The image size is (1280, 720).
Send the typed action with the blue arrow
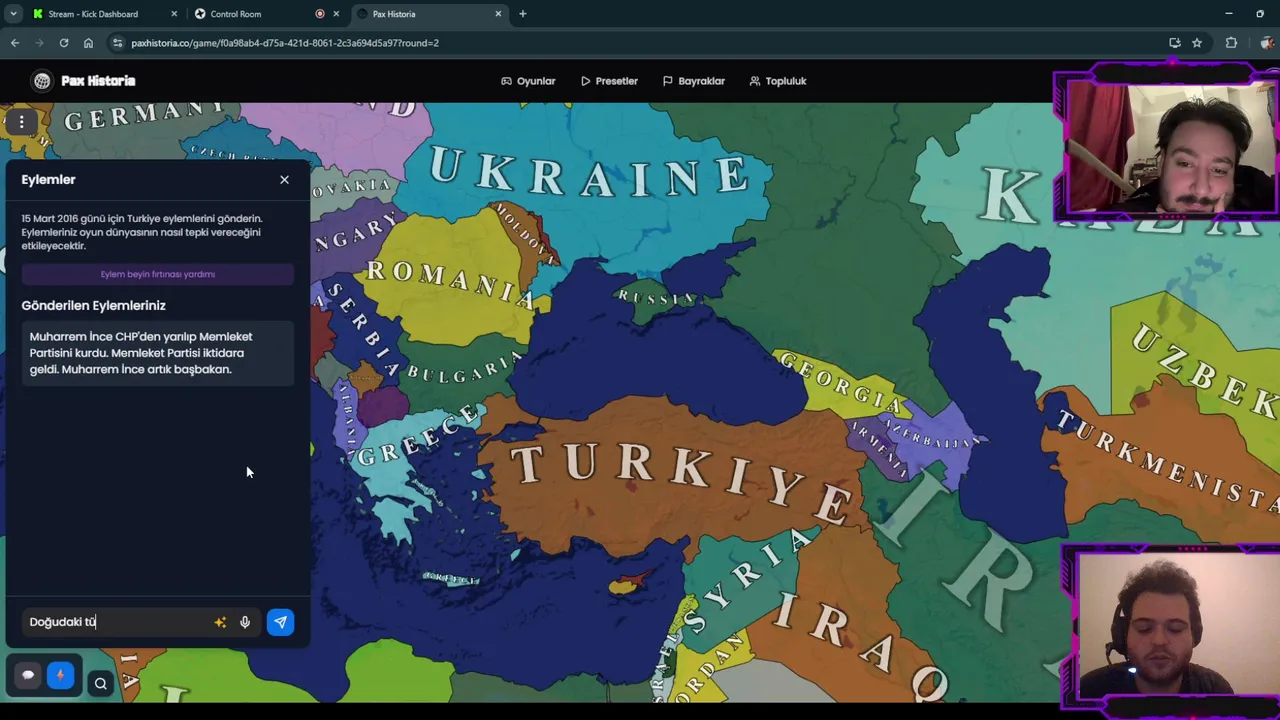click(x=280, y=622)
